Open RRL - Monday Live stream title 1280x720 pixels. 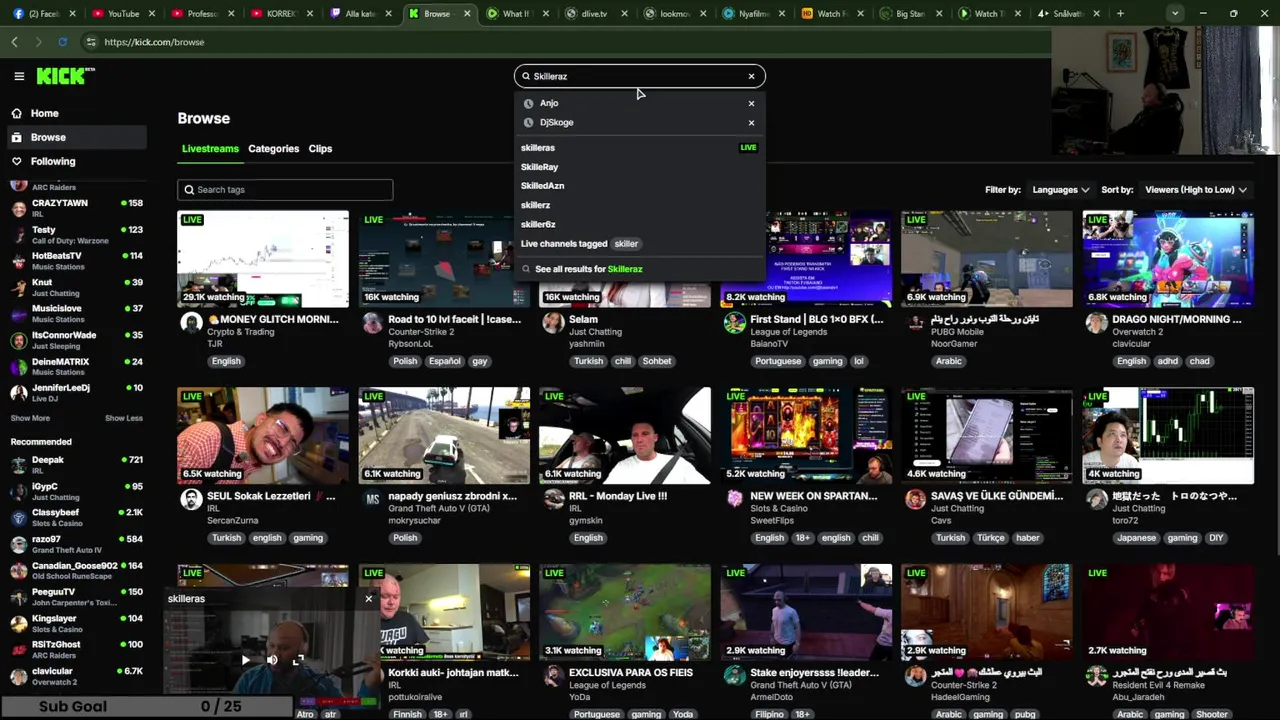[x=618, y=496]
